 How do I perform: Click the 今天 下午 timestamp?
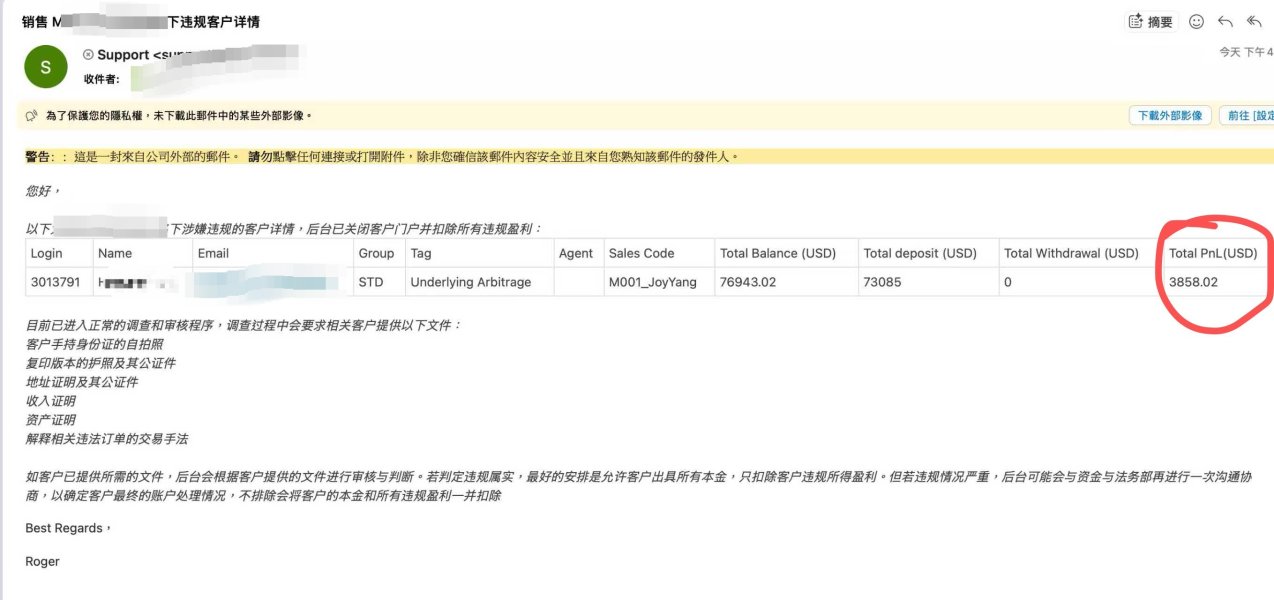coord(1246,51)
